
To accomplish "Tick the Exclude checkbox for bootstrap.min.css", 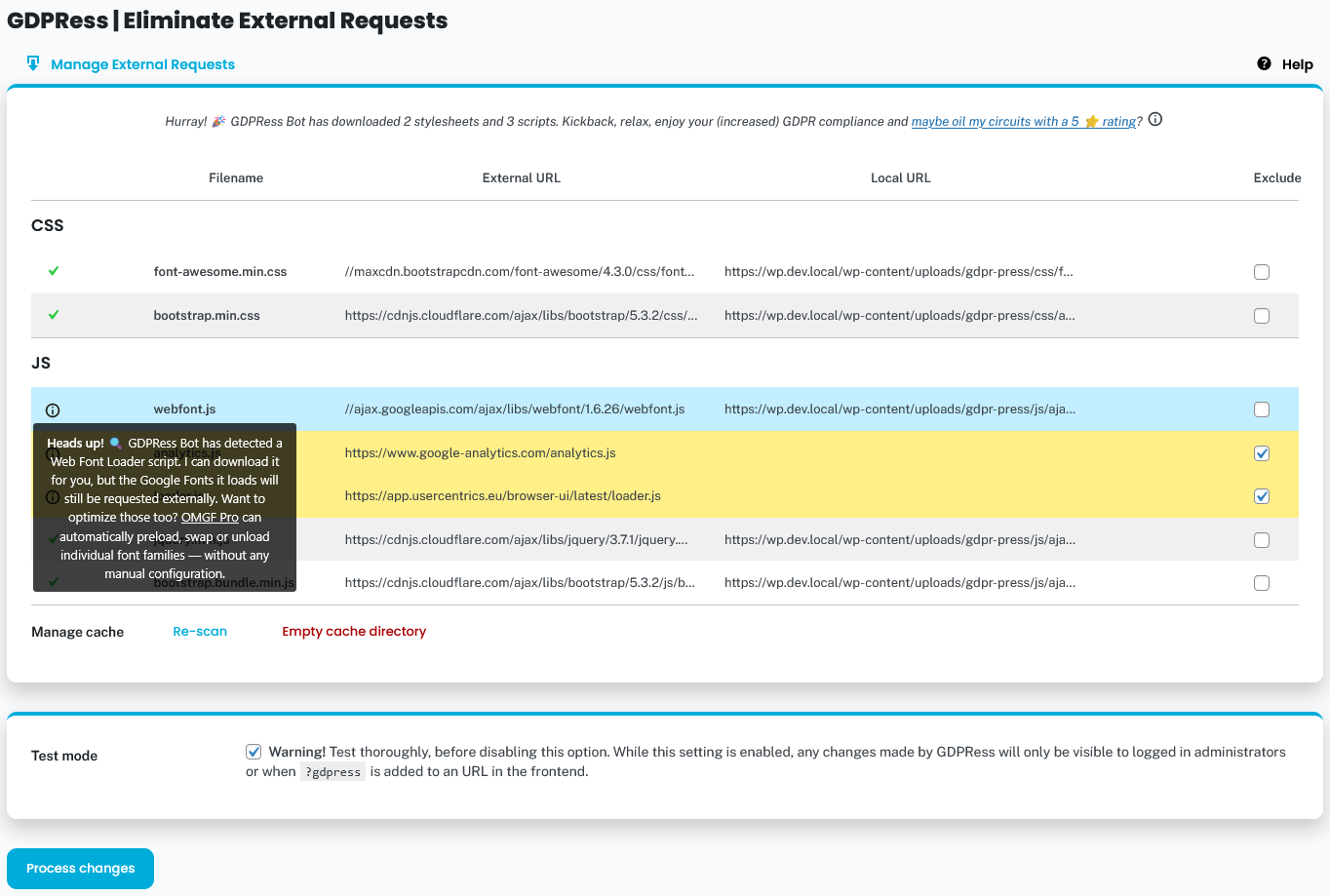I will 1262,316.
